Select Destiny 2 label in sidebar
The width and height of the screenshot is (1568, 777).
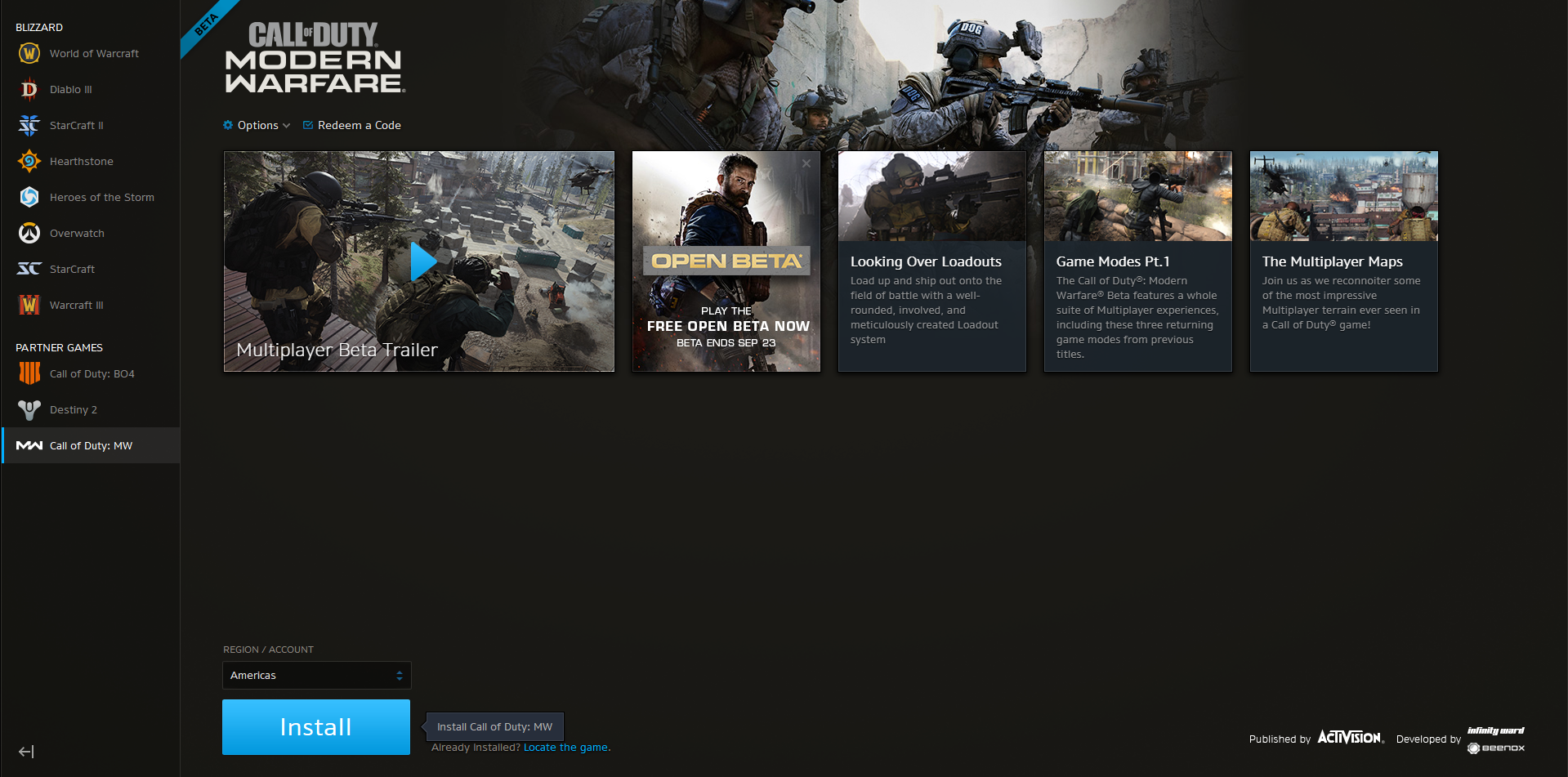74,409
